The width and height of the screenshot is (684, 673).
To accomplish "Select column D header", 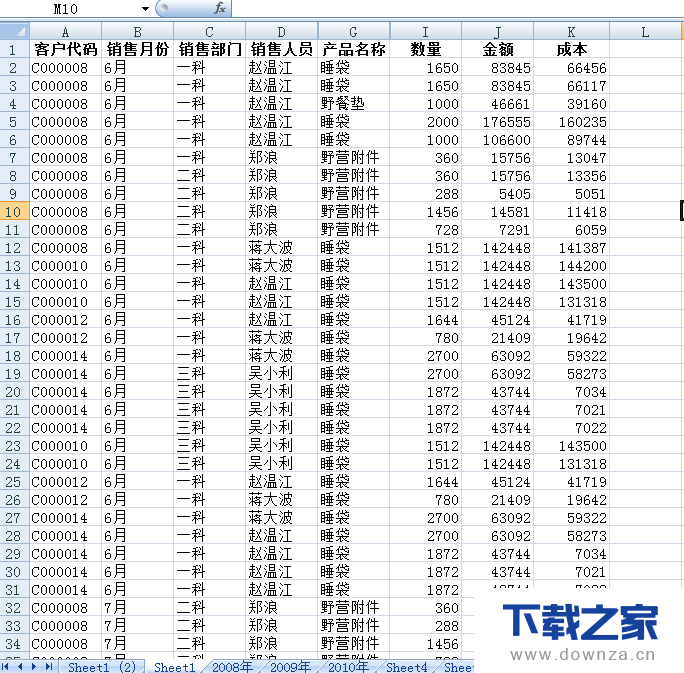I will point(281,31).
